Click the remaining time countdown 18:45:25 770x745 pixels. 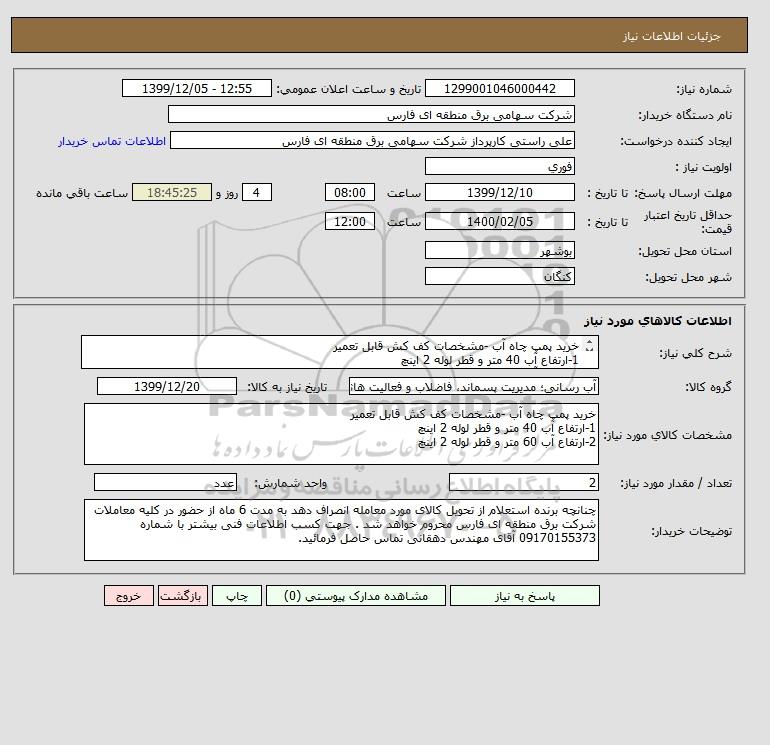pyautogui.click(x=172, y=193)
